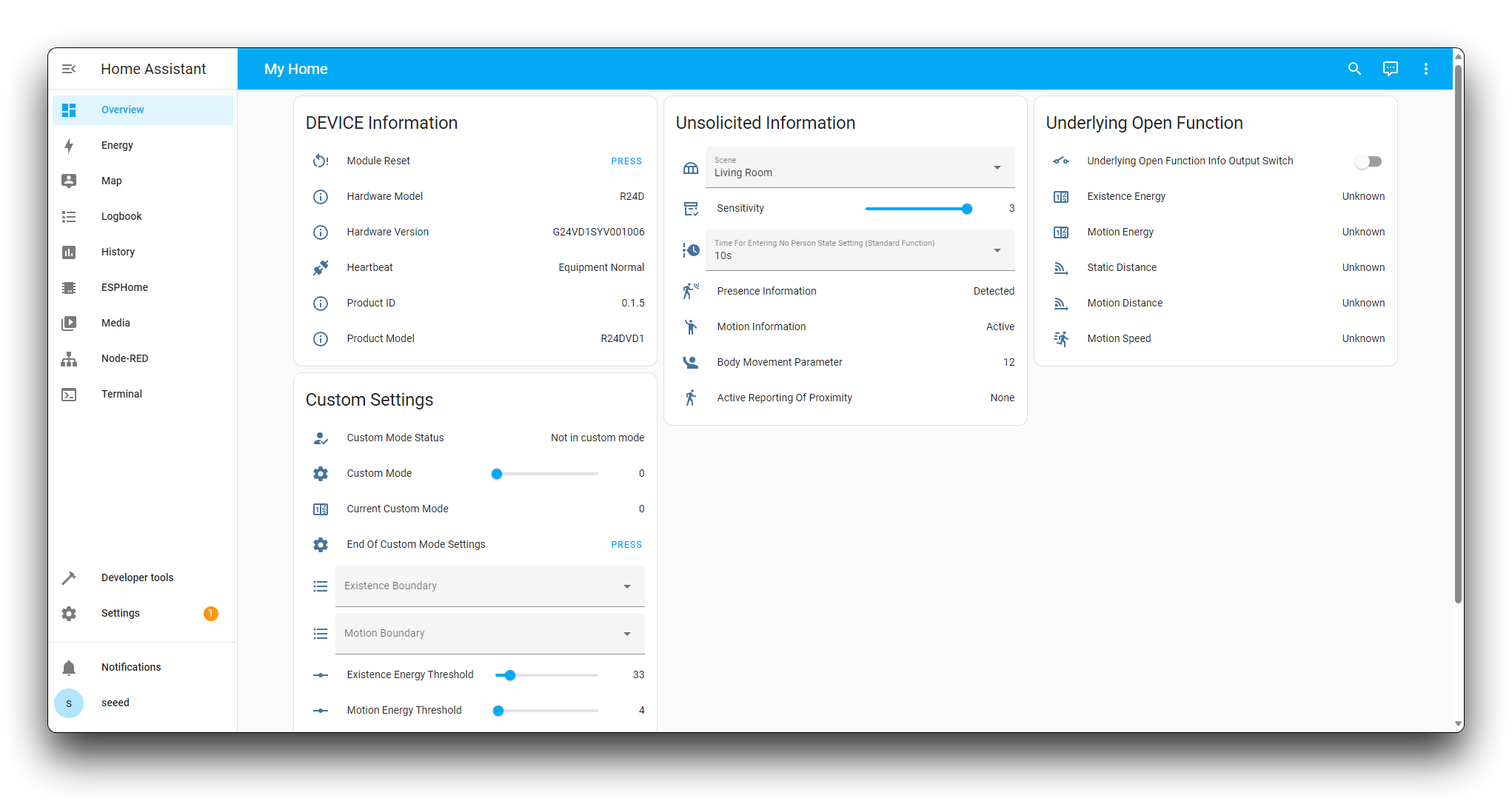Open the Motion Boundary dropdown
Image resolution: width=1512 pixels, height=804 pixels.
(489, 633)
